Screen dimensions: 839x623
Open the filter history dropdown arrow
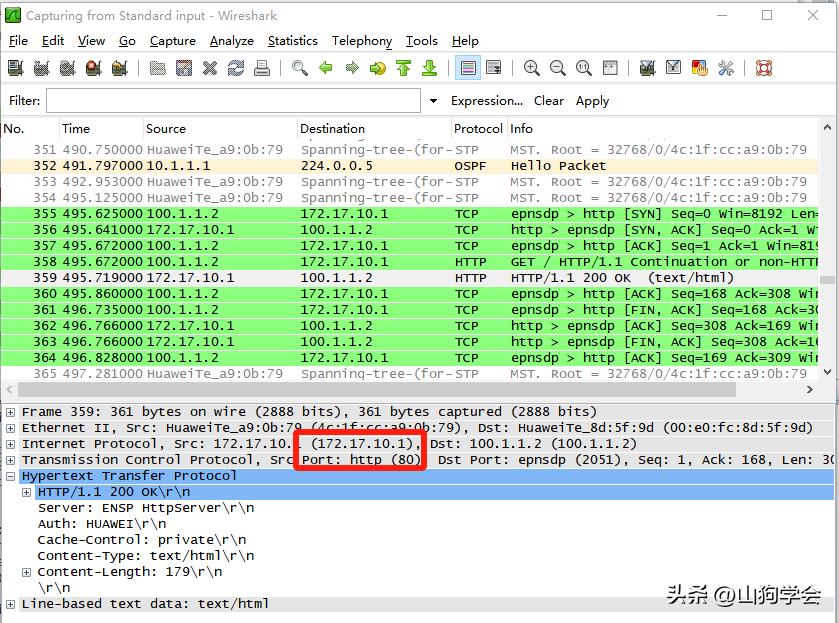(433, 101)
